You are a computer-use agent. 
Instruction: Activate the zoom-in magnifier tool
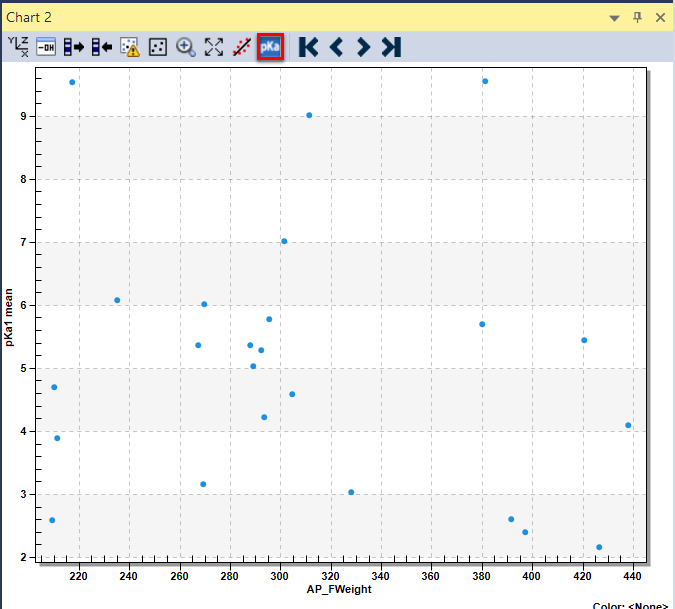(186, 46)
